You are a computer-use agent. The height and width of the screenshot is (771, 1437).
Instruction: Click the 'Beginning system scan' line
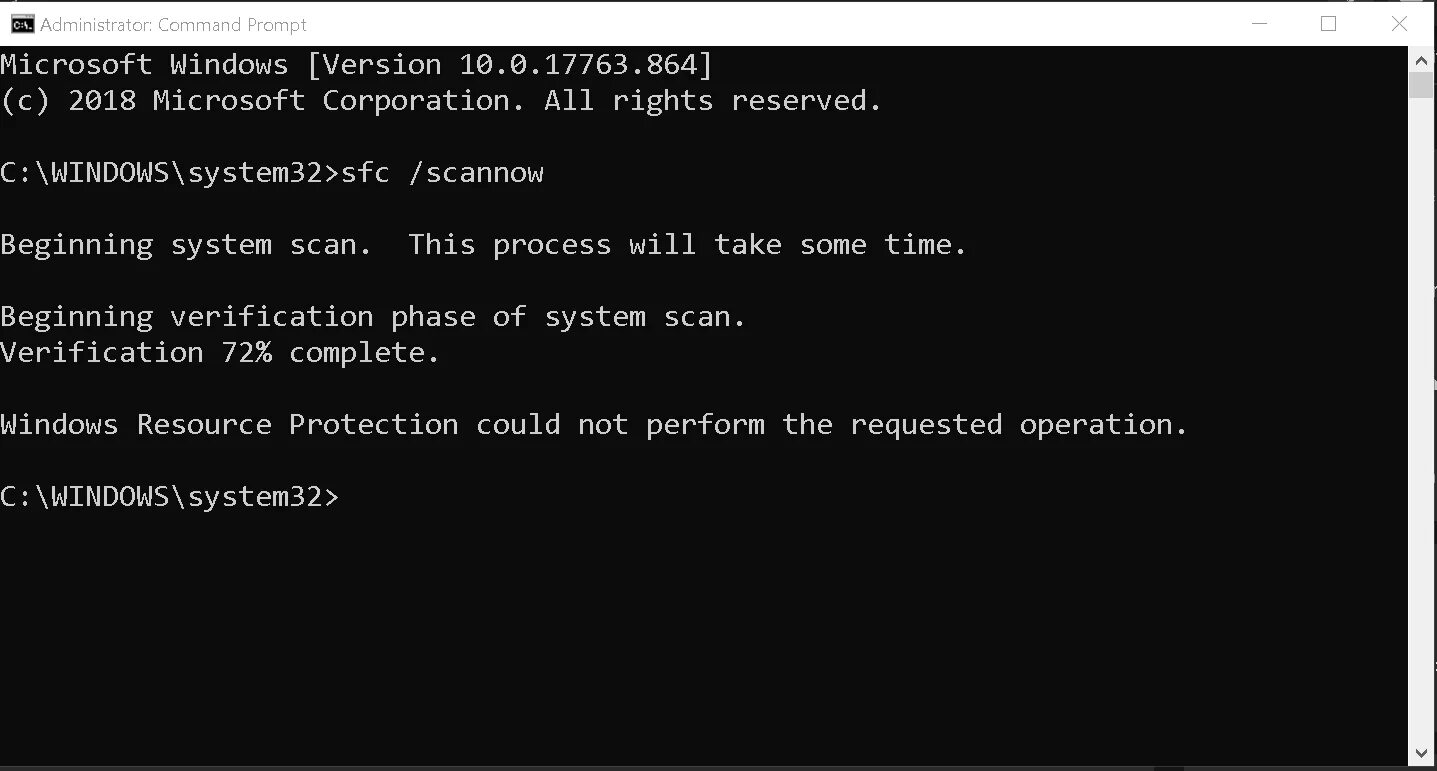tap(483, 245)
